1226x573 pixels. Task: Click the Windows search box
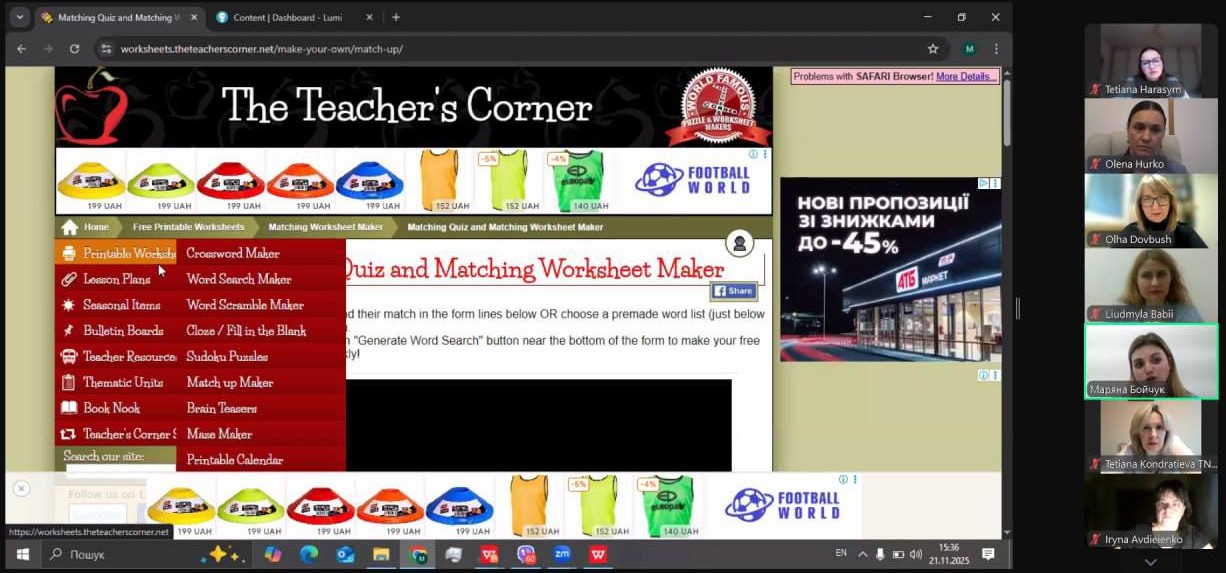pyautogui.click(x=120, y=554)
